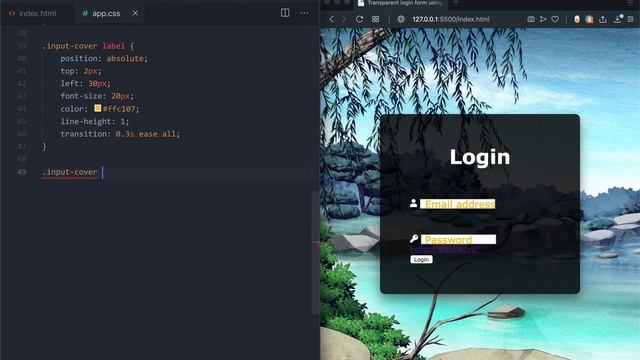Go back in the browser
The image size is (640, 360).
tap(331, 19)
